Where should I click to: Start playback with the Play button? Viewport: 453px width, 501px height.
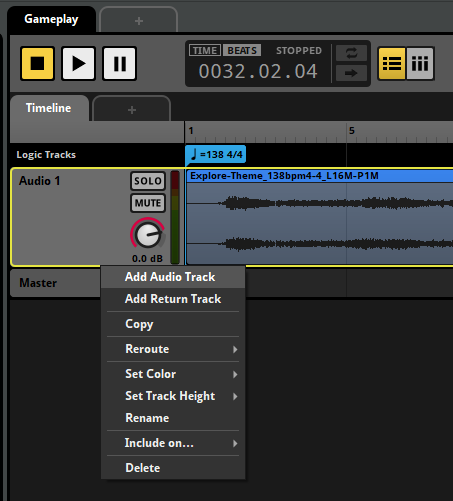click(78, 63)
